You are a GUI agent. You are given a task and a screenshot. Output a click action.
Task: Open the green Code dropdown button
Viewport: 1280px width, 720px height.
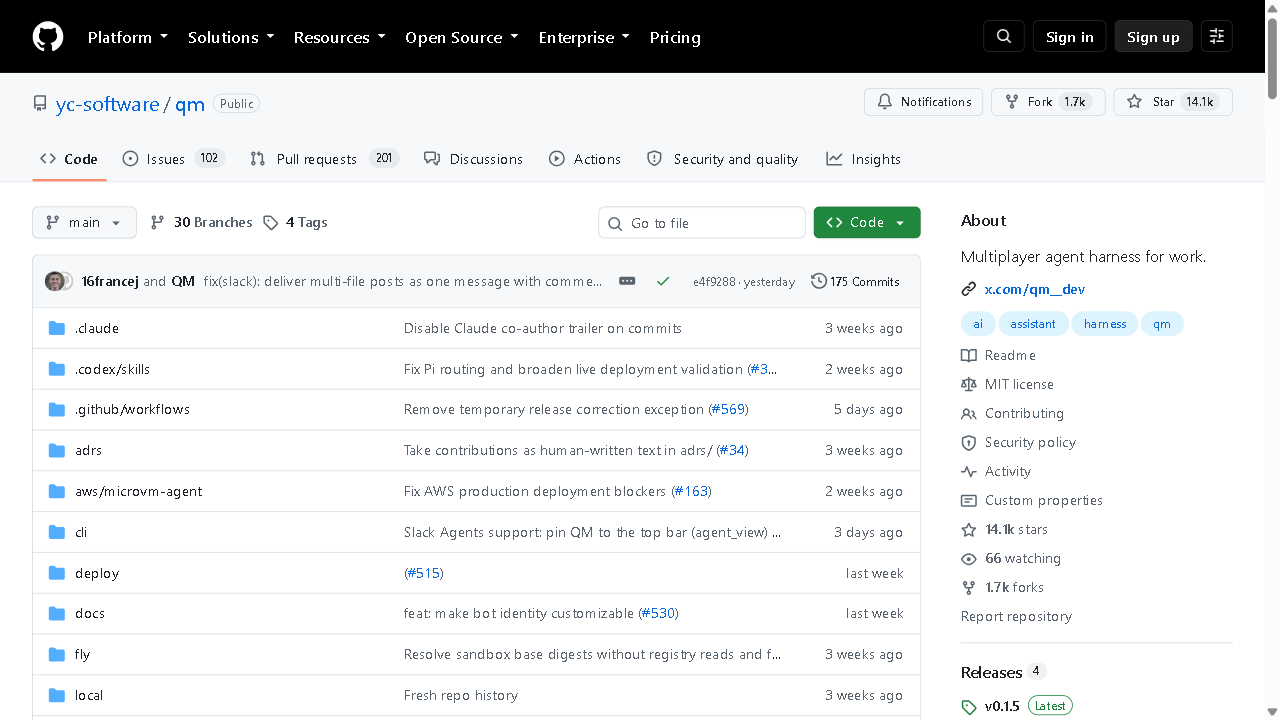tap(867, 222)
